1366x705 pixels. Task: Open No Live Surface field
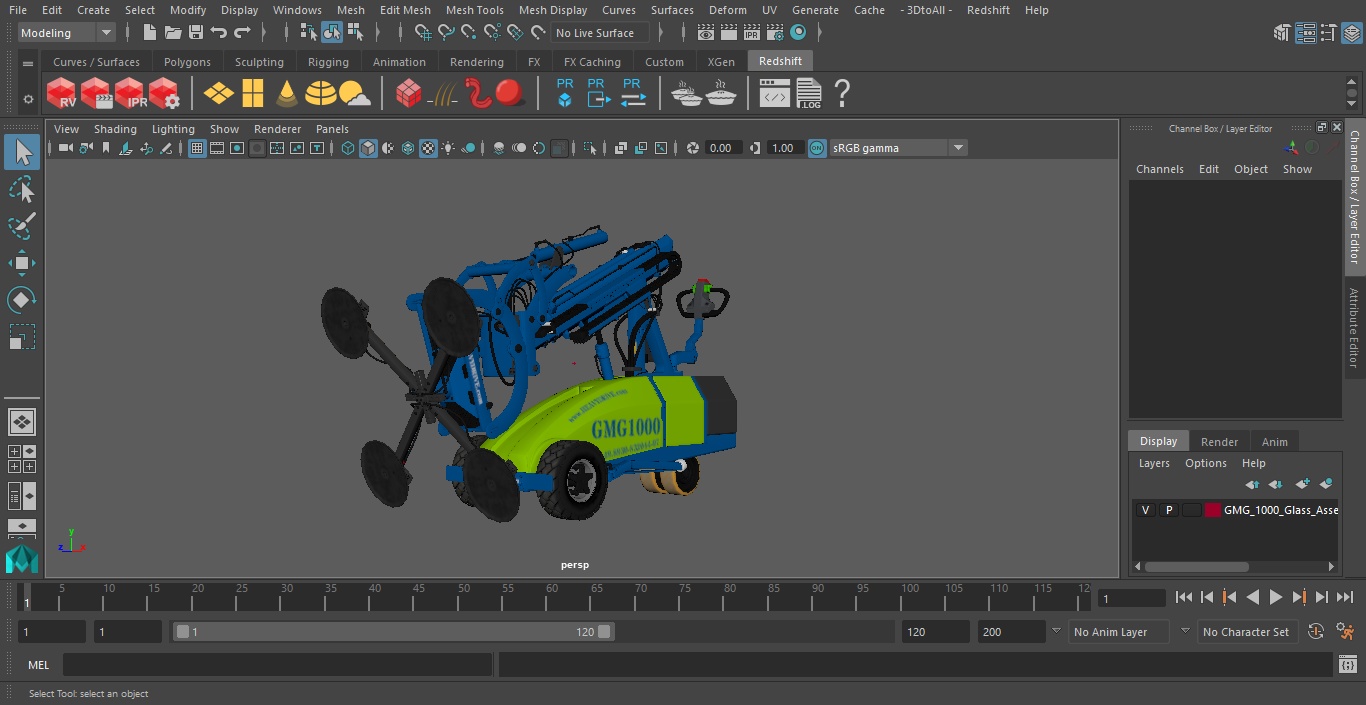pos(600,33)
